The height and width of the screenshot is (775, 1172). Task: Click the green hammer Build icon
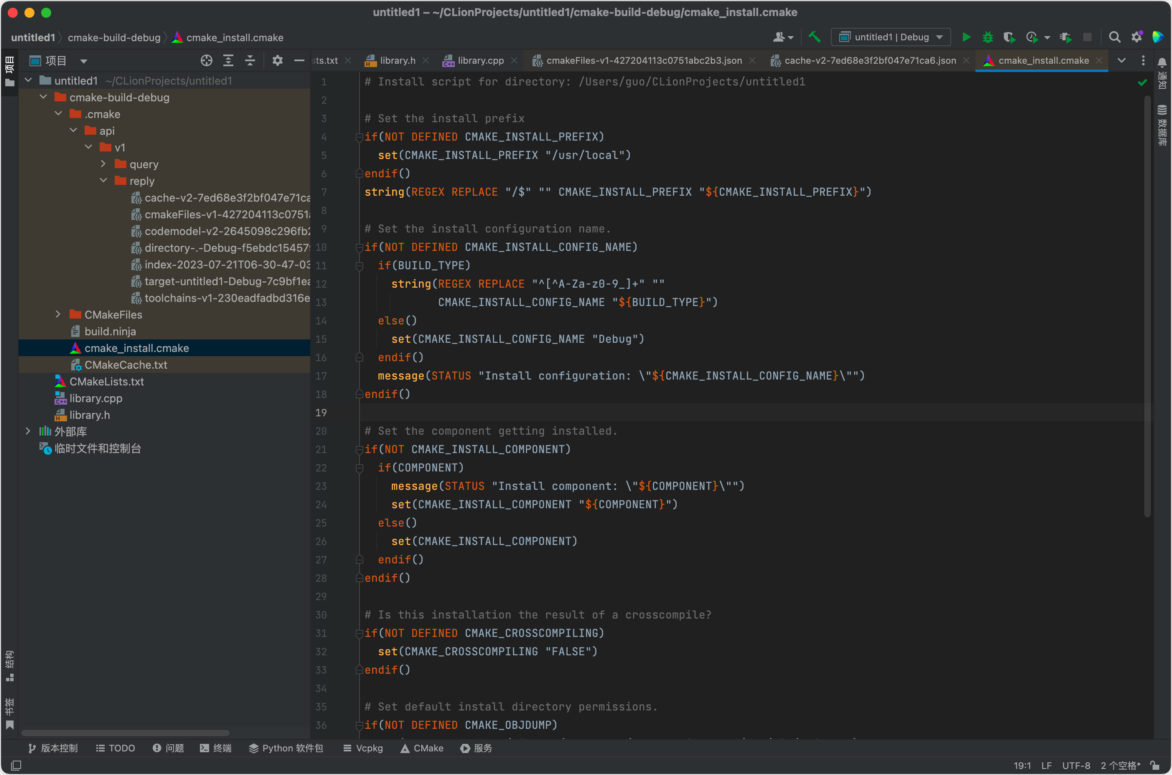pyautogui.click(x=814, y=37)
